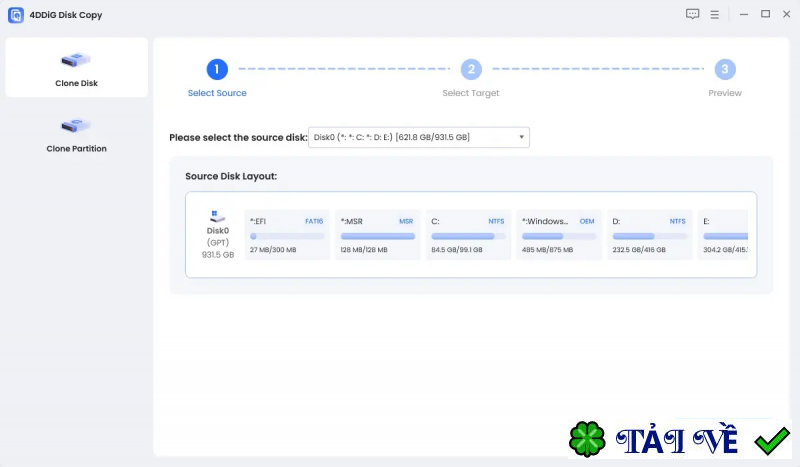800x467 pixels.
Task: Click the Disk0 name label
Action: (x=217, y=231)
